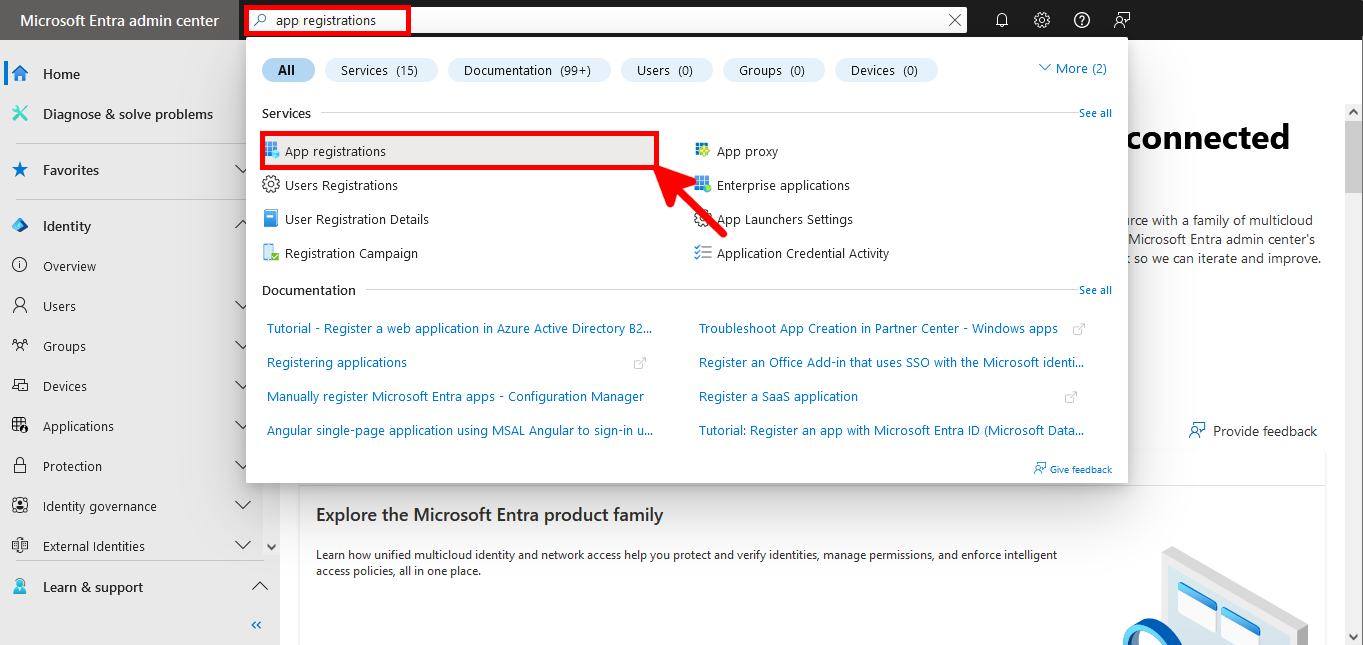Open the Registering applications documentation link

336,362
